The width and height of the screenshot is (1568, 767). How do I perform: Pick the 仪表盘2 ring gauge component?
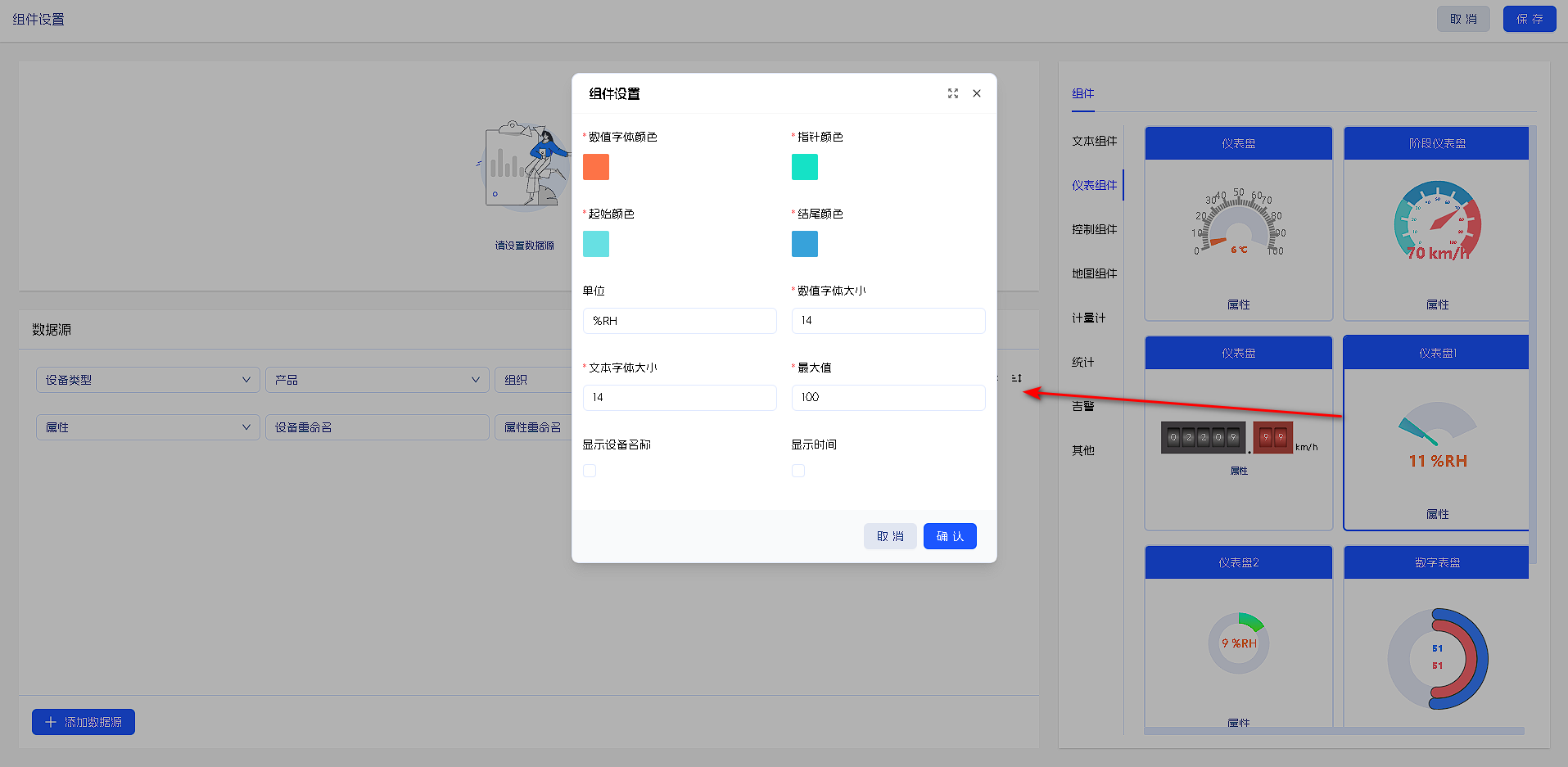click(1238, 643)
